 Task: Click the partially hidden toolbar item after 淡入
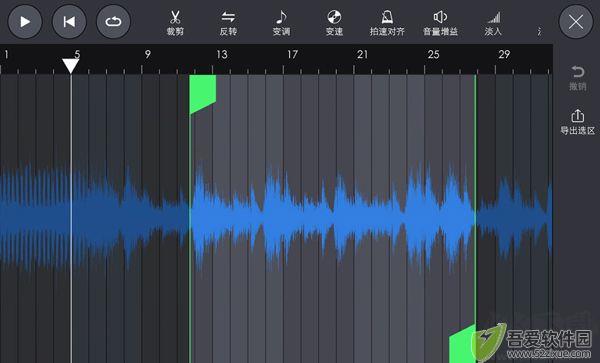coord(540,31)
